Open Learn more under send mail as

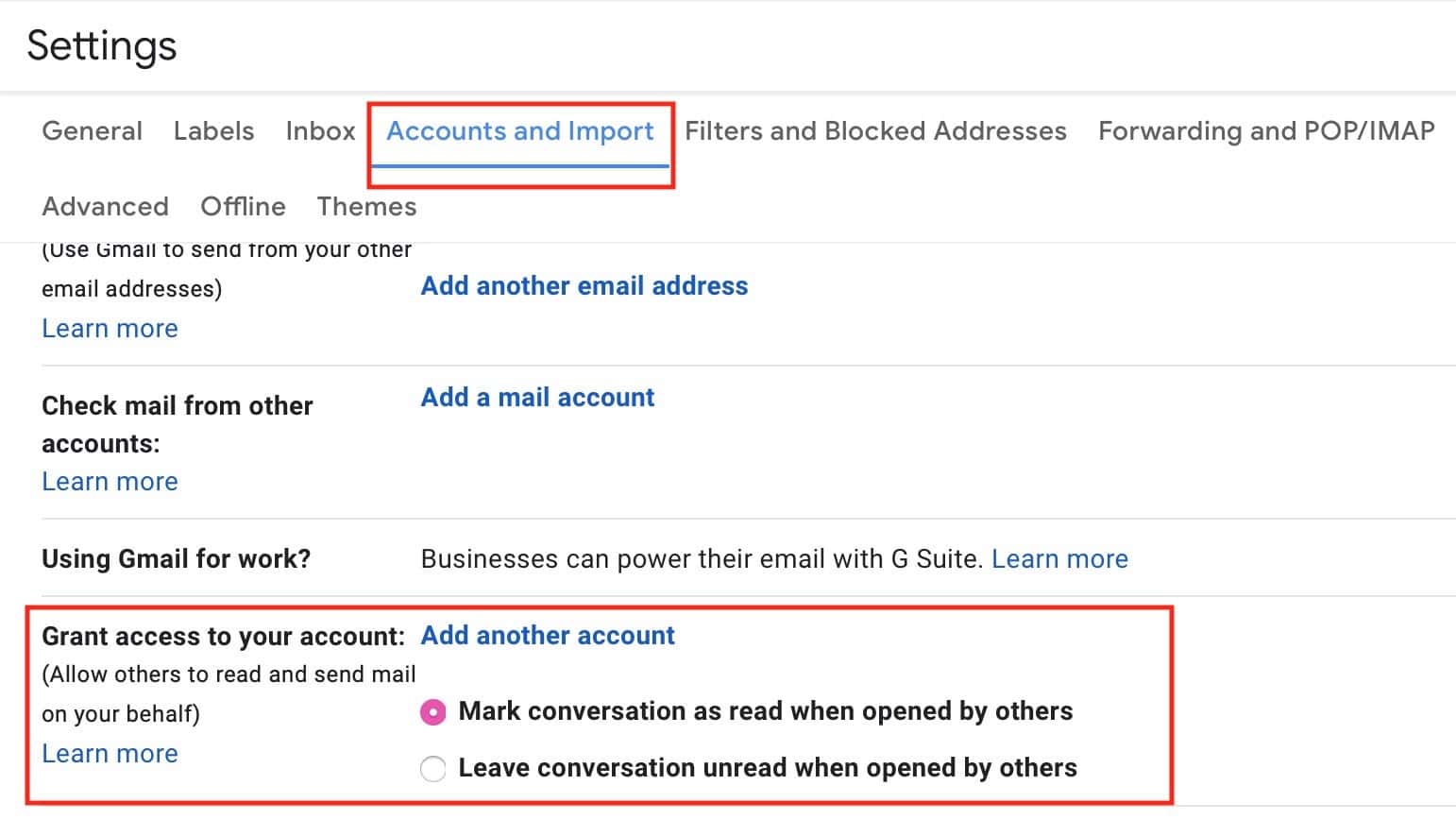coord(110,328)
